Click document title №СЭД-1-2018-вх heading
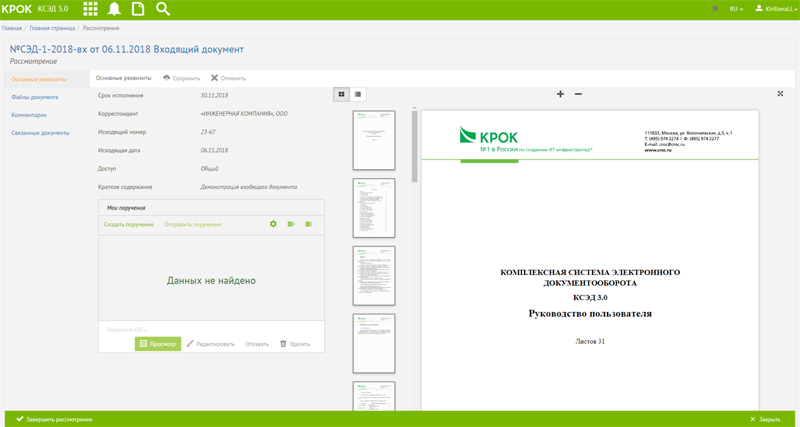 click(127, 49)
